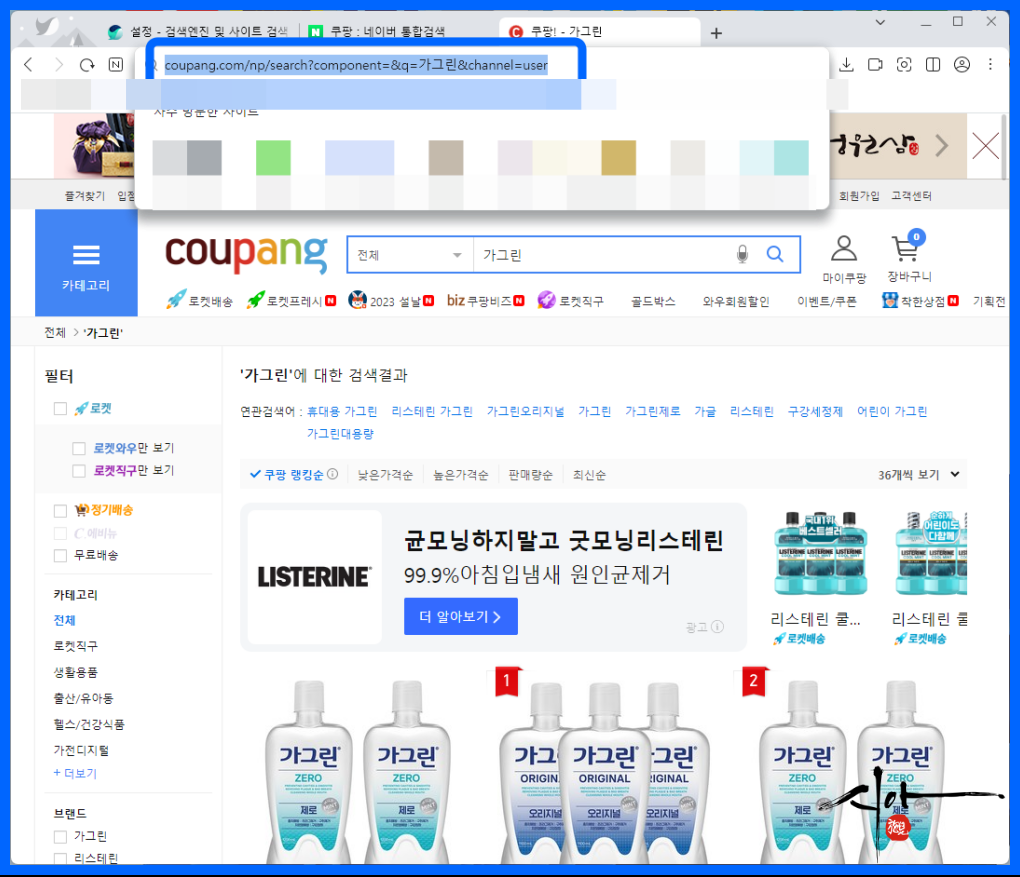
Task: Go back with the browser back arrow
Action: point(28,64)
